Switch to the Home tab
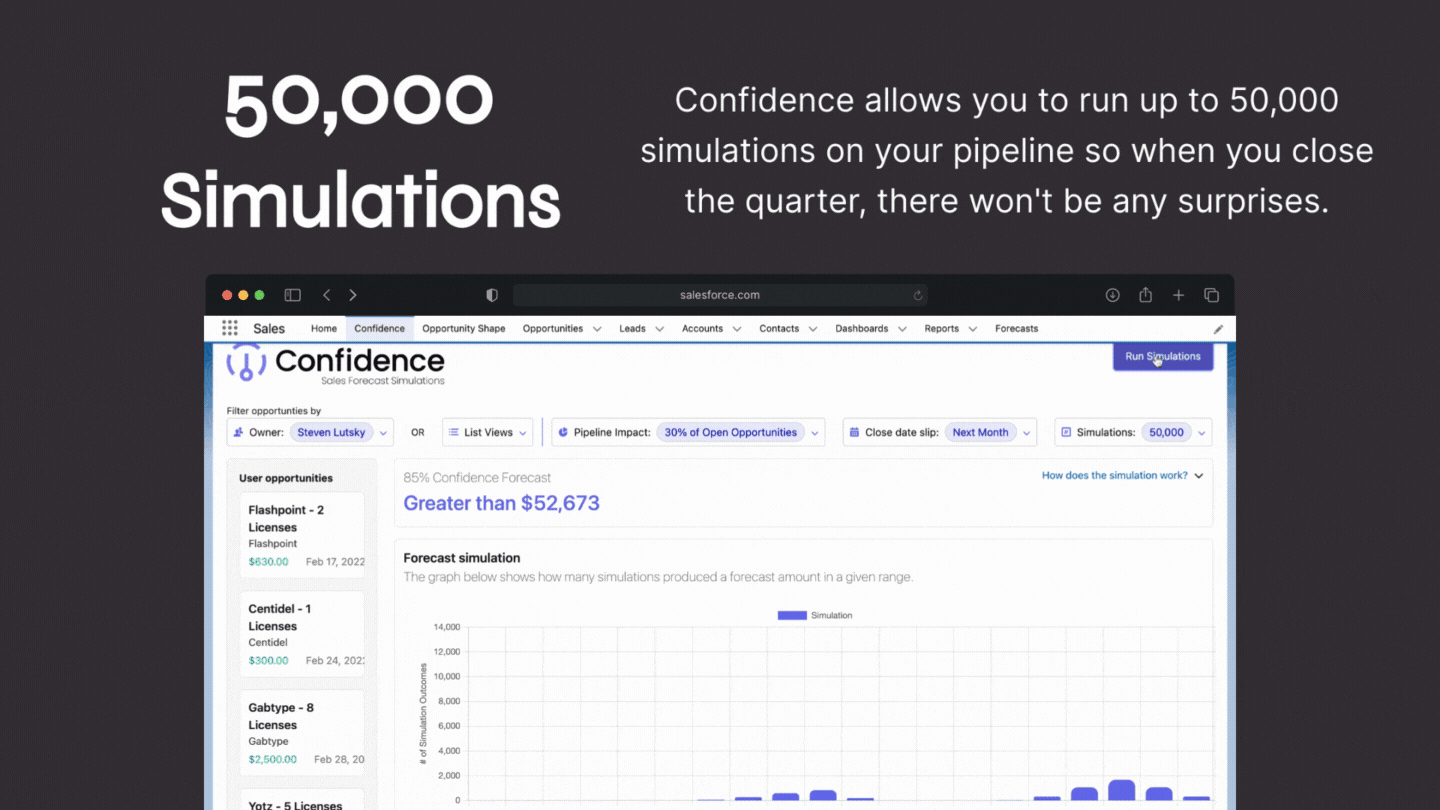Viewport: 1440px width, 810px height. (323, 328)
